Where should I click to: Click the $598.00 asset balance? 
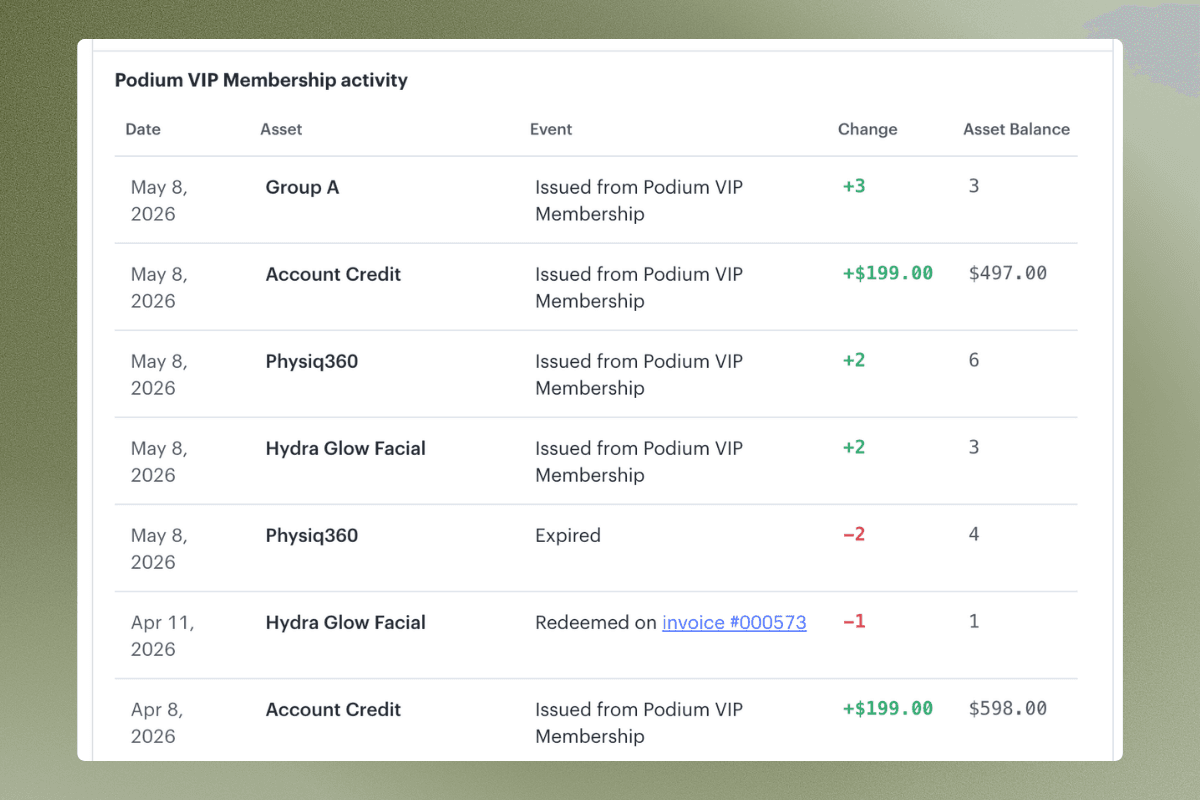(1008, 708)
